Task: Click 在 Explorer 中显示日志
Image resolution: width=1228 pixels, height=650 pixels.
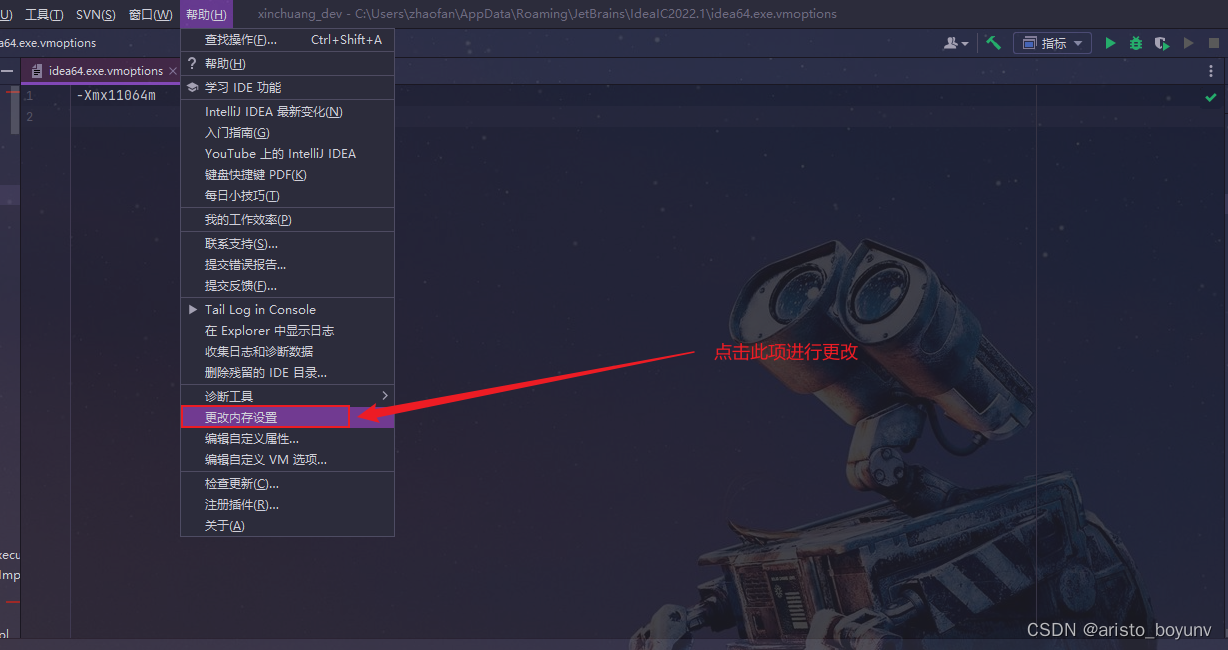Action: (287, 331)
